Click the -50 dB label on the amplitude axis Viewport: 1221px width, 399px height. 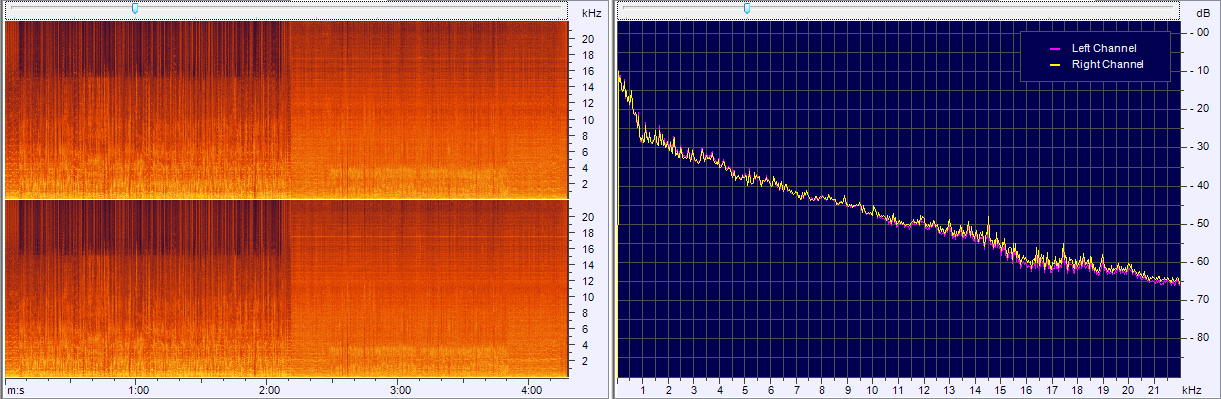[1201, 224]
